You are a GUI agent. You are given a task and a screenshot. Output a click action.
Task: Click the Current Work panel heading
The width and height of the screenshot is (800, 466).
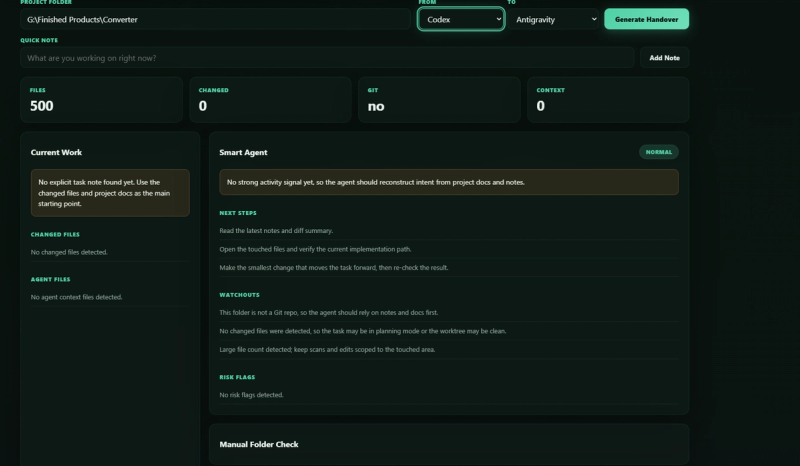pyautogui.click(x=56, y=152)
